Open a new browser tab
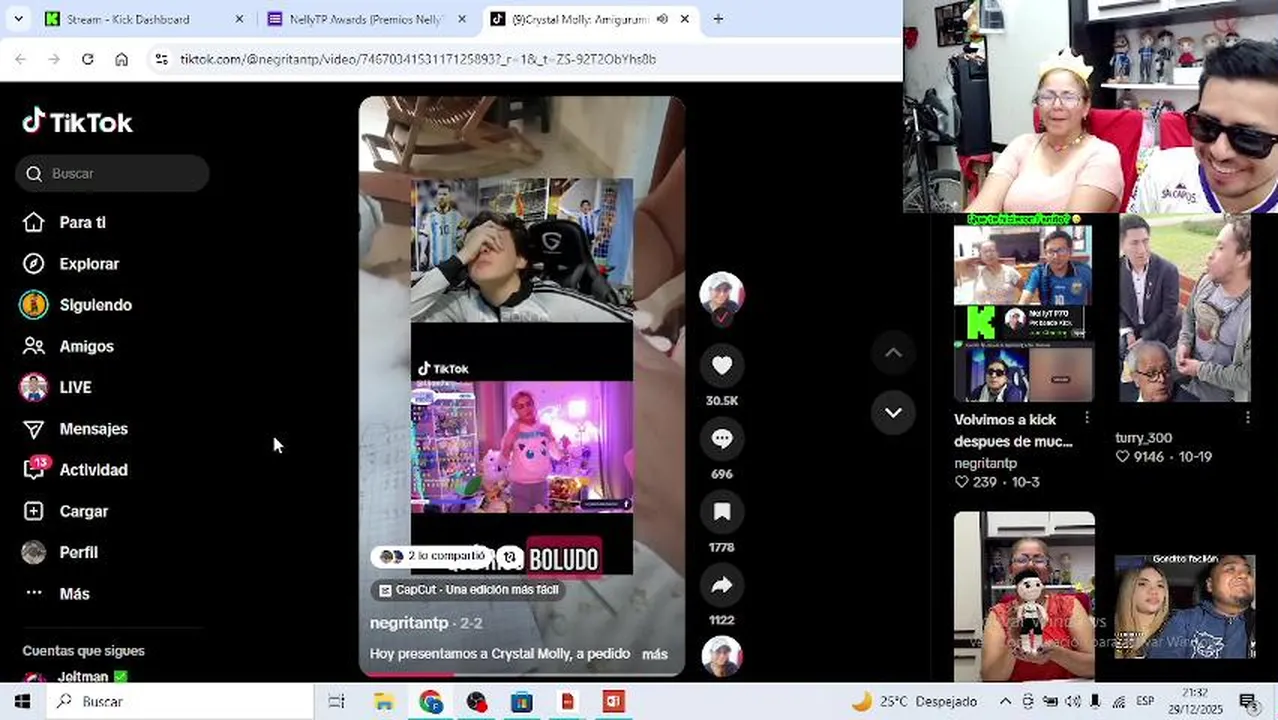This screenshot has height=720, width=1278. pos(718,19)
